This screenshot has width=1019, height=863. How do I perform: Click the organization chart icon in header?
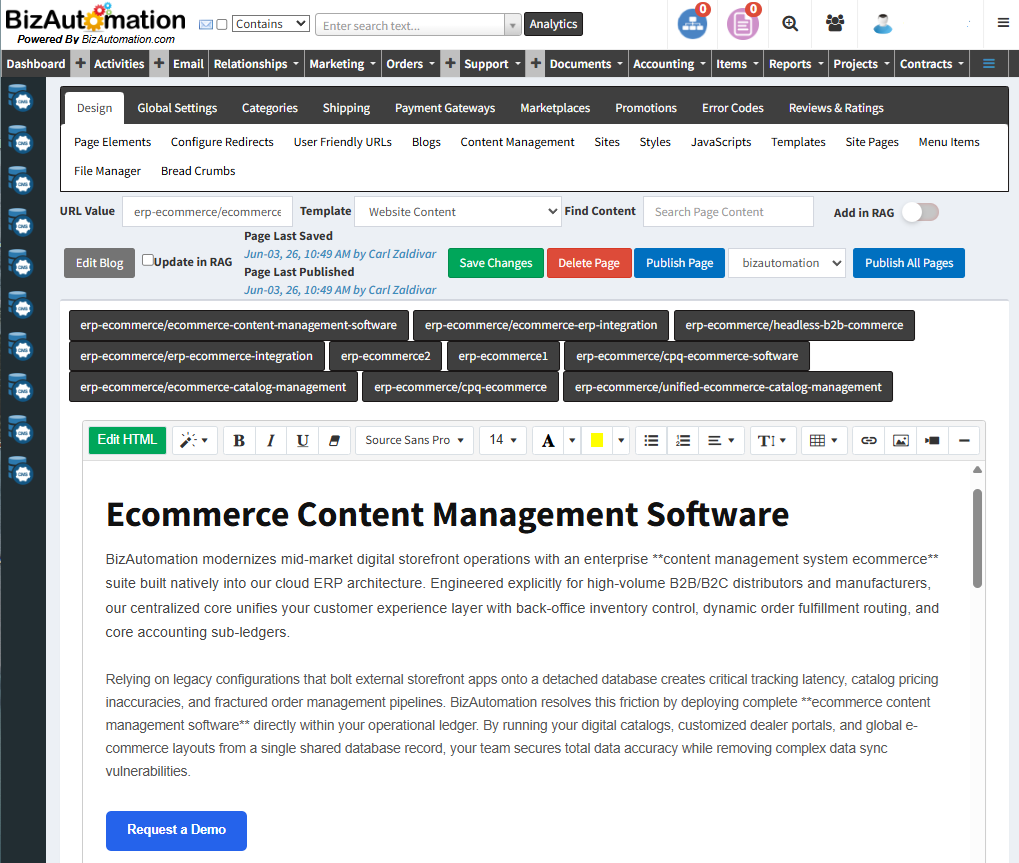click(x=691, y=25)
